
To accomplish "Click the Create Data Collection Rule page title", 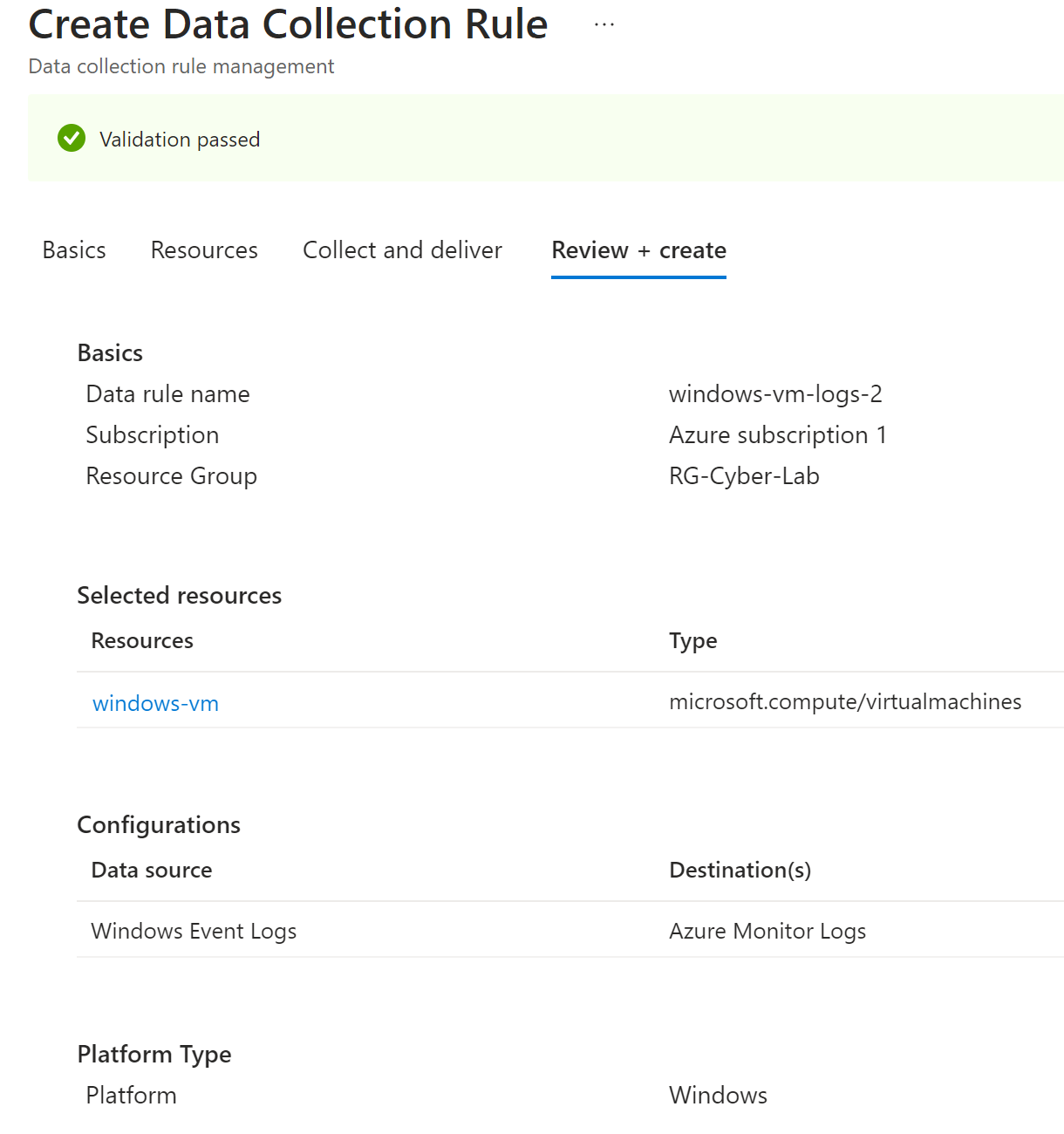I will [x=287, y=24].
